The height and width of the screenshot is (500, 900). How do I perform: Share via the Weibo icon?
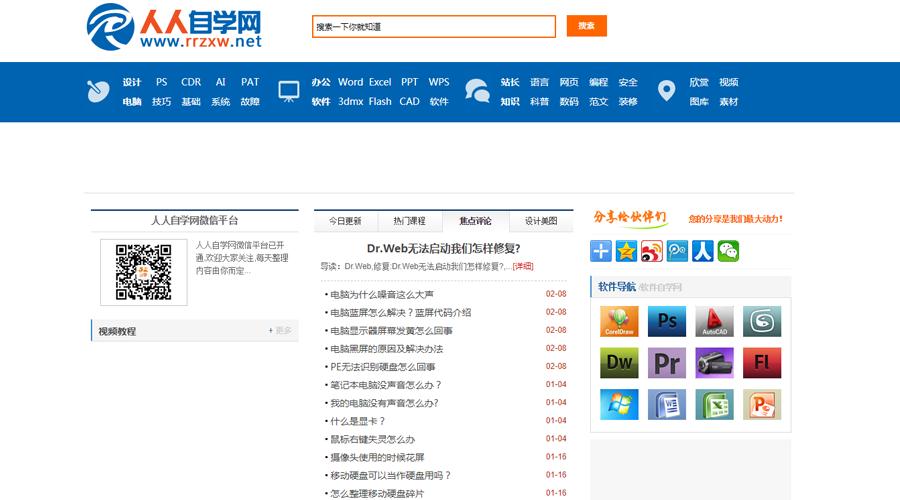click(x=652, y=251)
